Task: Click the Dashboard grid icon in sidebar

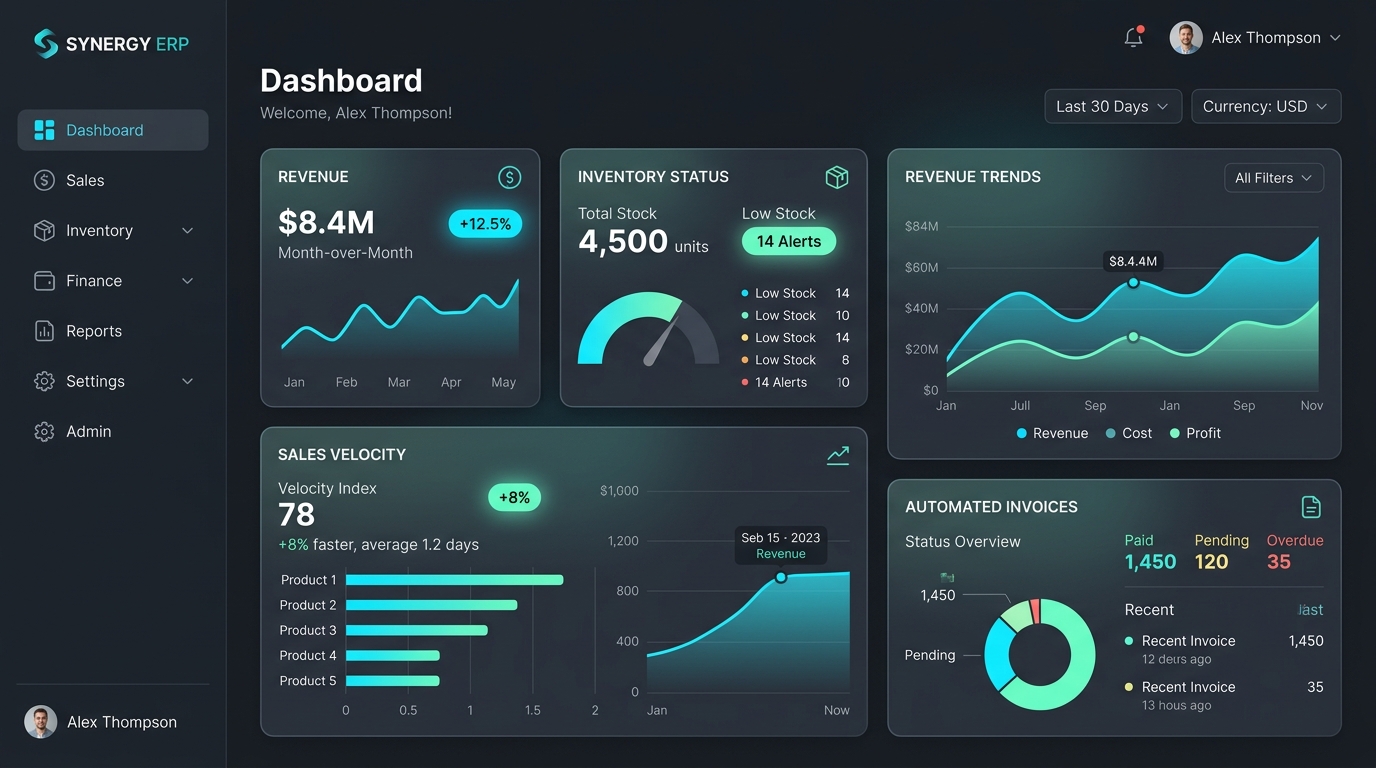Action: (44, 130)
